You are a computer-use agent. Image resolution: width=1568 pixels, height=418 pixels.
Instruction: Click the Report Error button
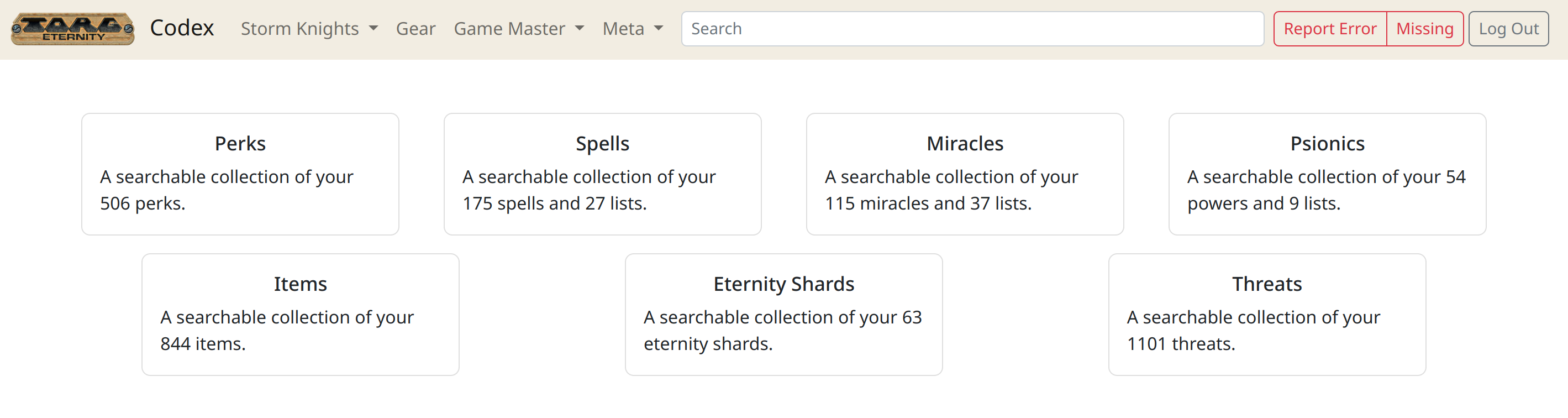[1330, 29]
